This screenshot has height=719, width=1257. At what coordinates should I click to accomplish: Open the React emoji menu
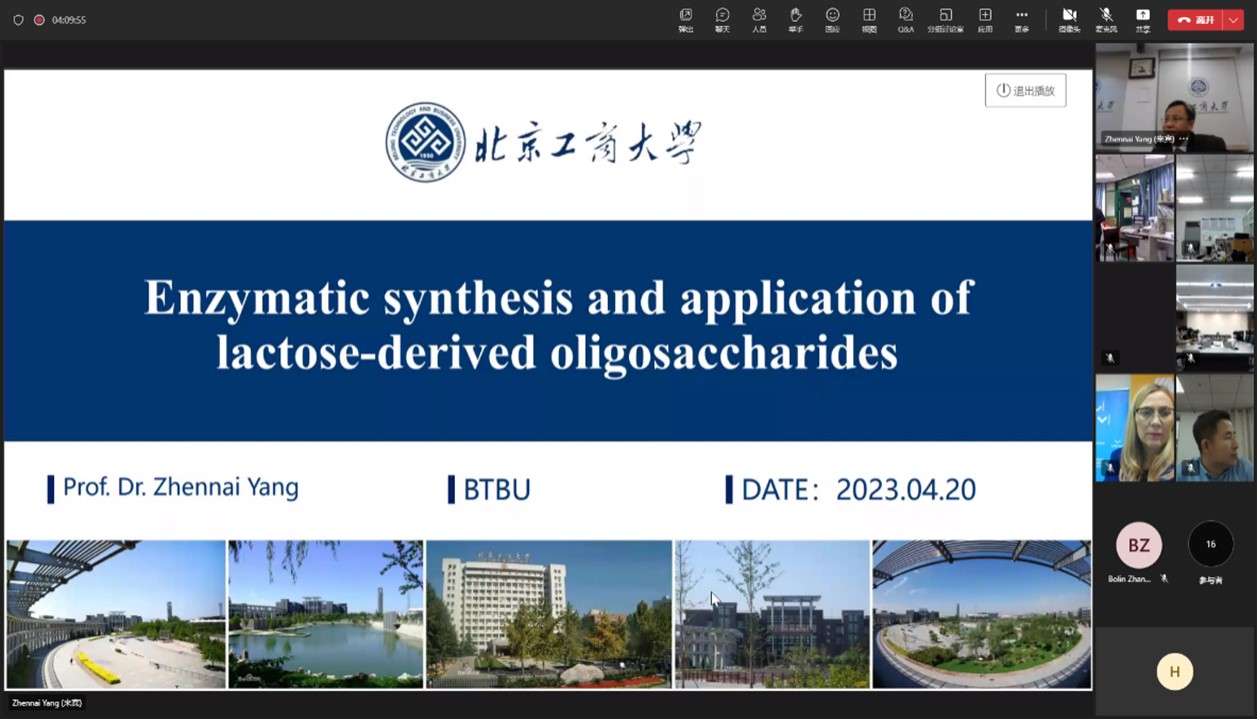tap(832, 18)
